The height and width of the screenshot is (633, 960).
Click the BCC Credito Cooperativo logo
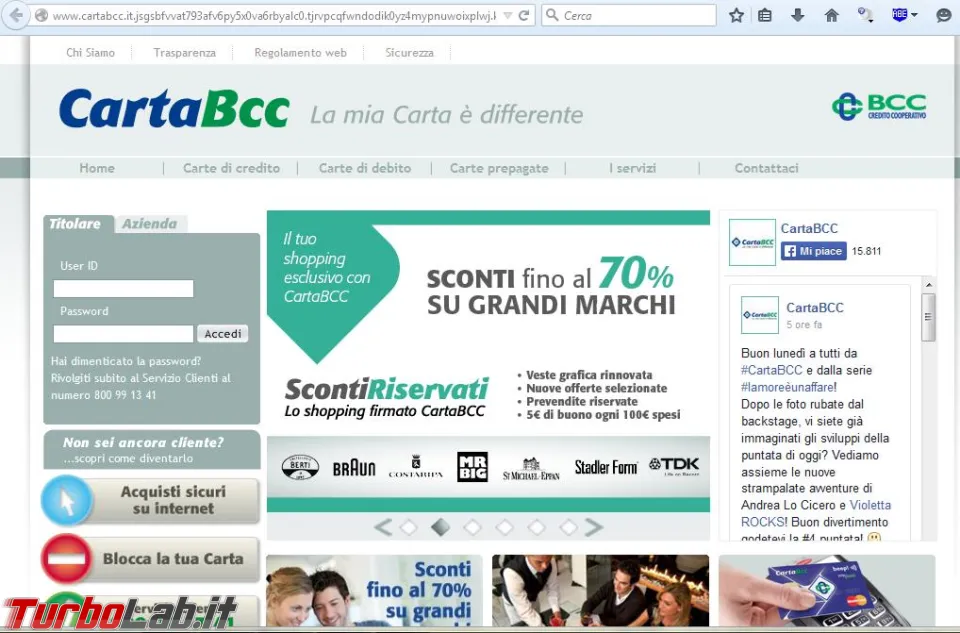click(879, 107)
